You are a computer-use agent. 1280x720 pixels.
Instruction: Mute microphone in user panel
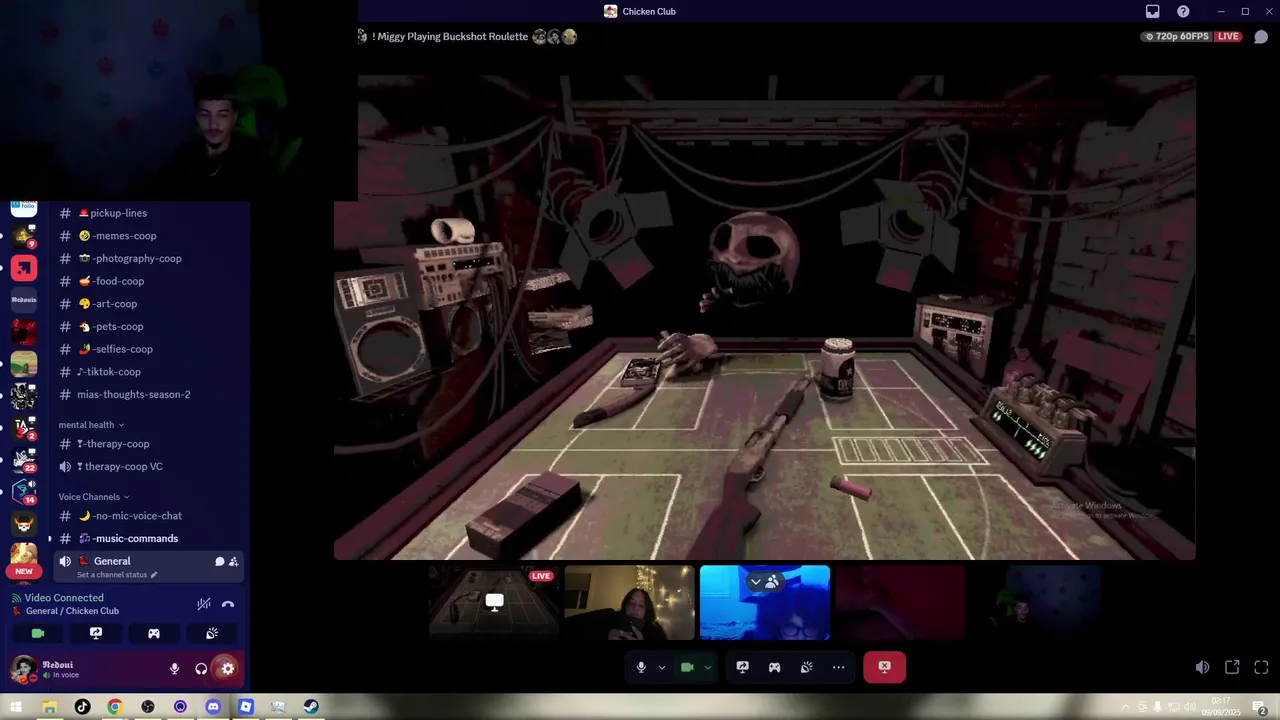pyautogui.click(x=174, y=669)
